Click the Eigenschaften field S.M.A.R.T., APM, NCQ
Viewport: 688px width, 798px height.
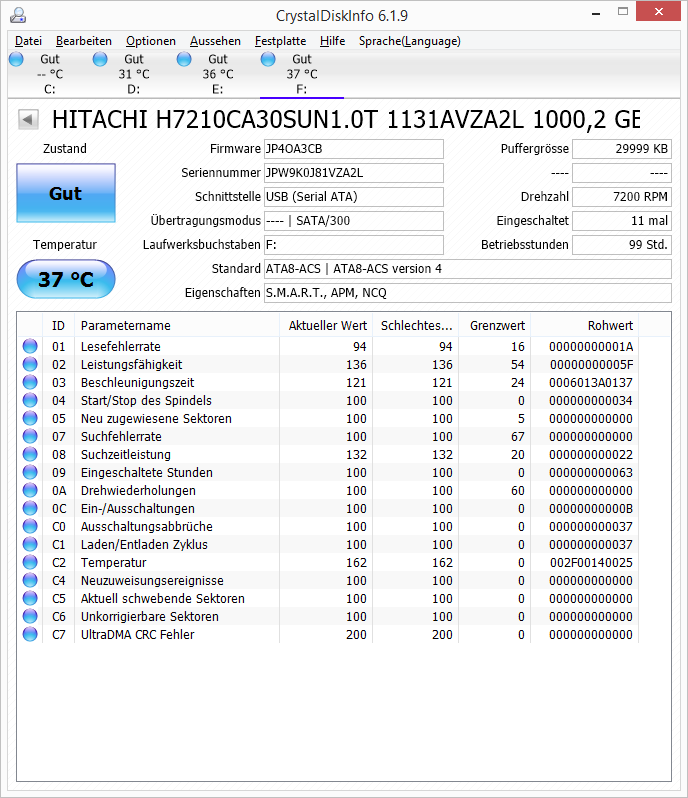[468, 293]
